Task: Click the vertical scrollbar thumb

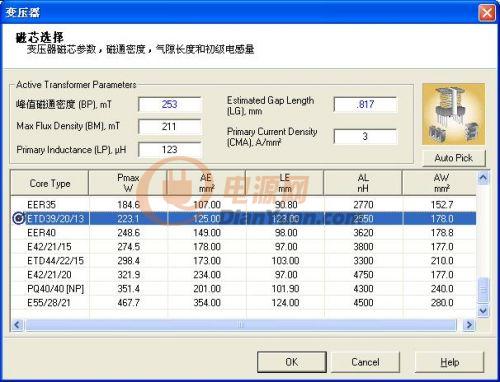Action: click(x=483, y=290)
